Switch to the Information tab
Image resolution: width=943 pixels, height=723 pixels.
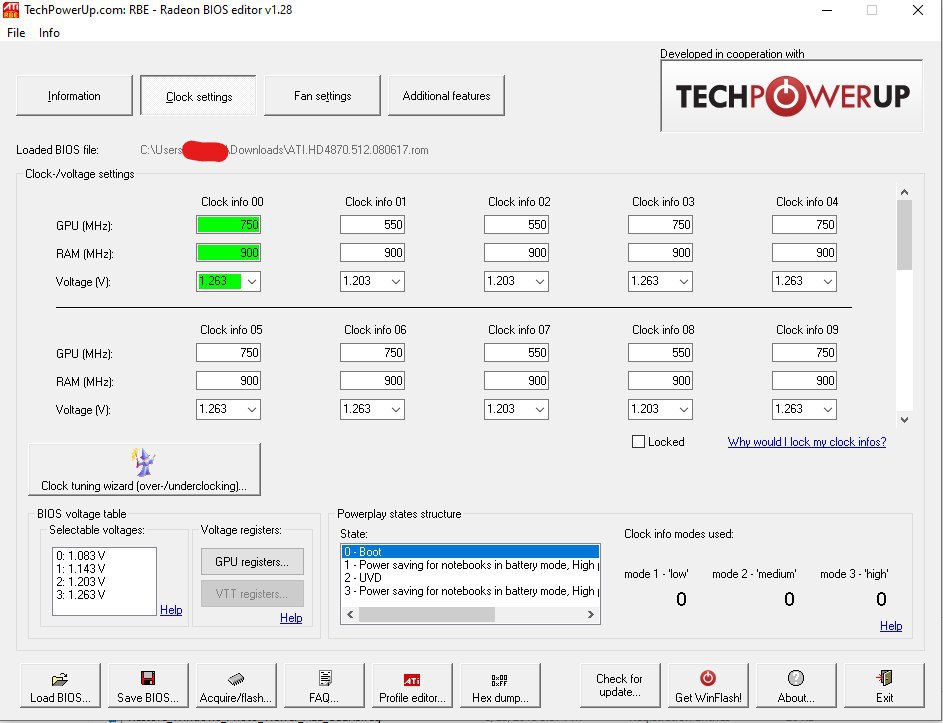click(x=74, y=96)
